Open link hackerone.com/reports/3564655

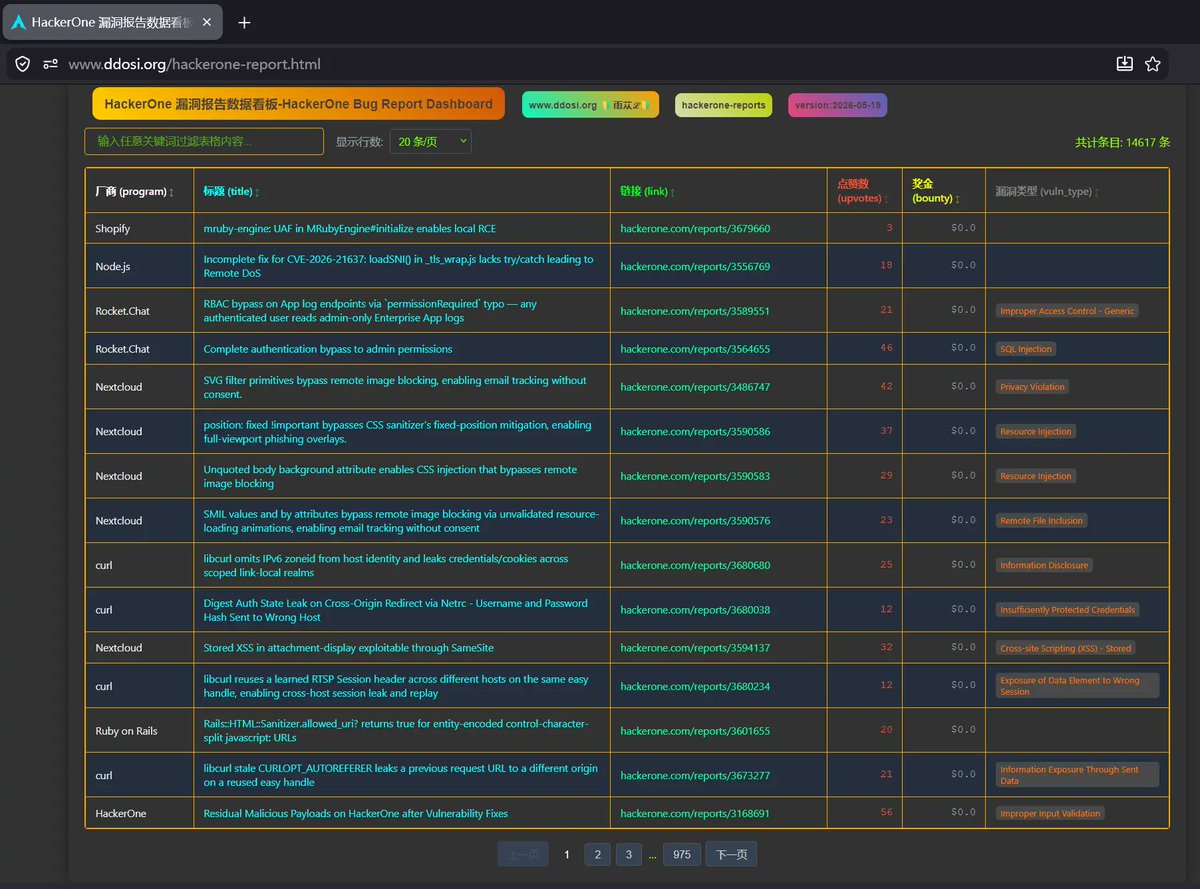(695, 349)
